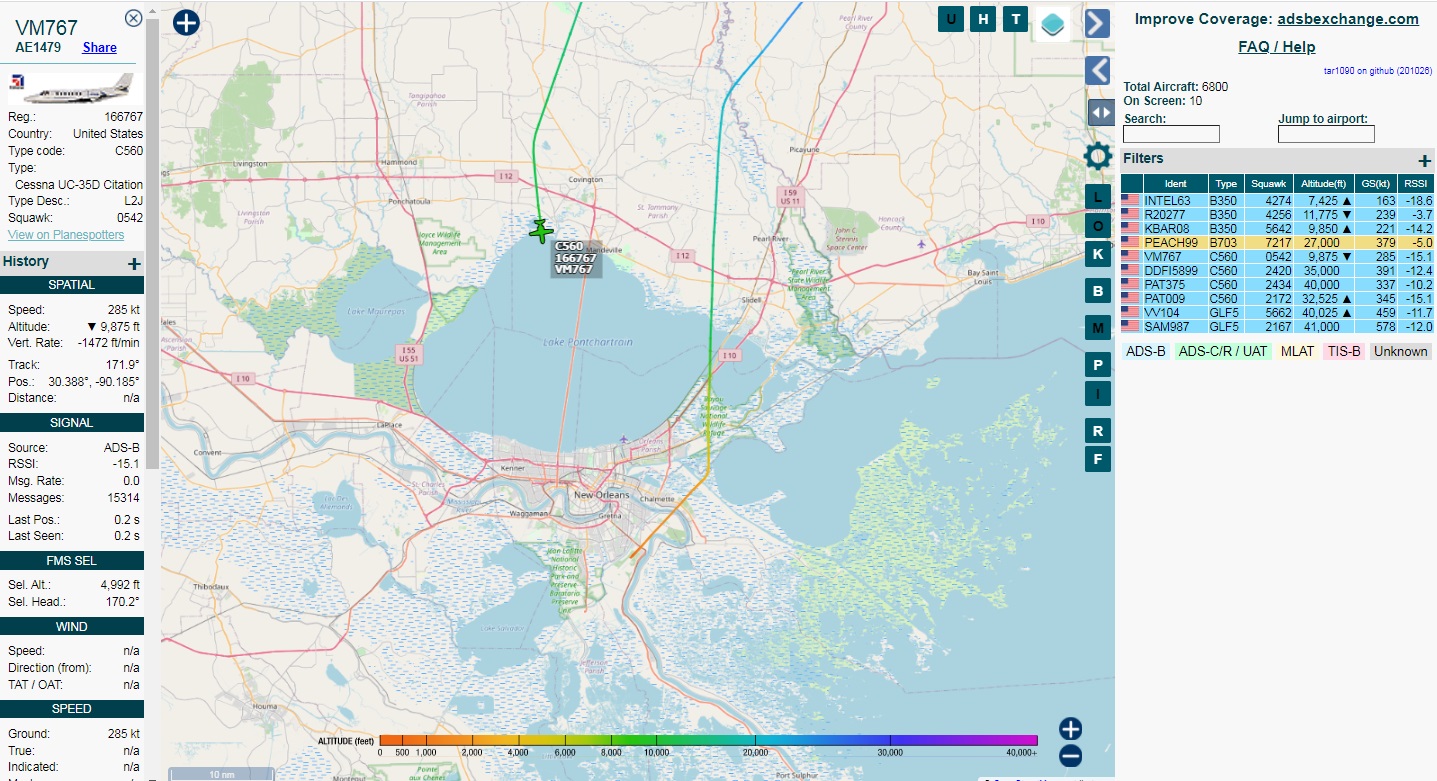Toggle the O map option button
The image size is (1437, 781).
pos(1098,226)
